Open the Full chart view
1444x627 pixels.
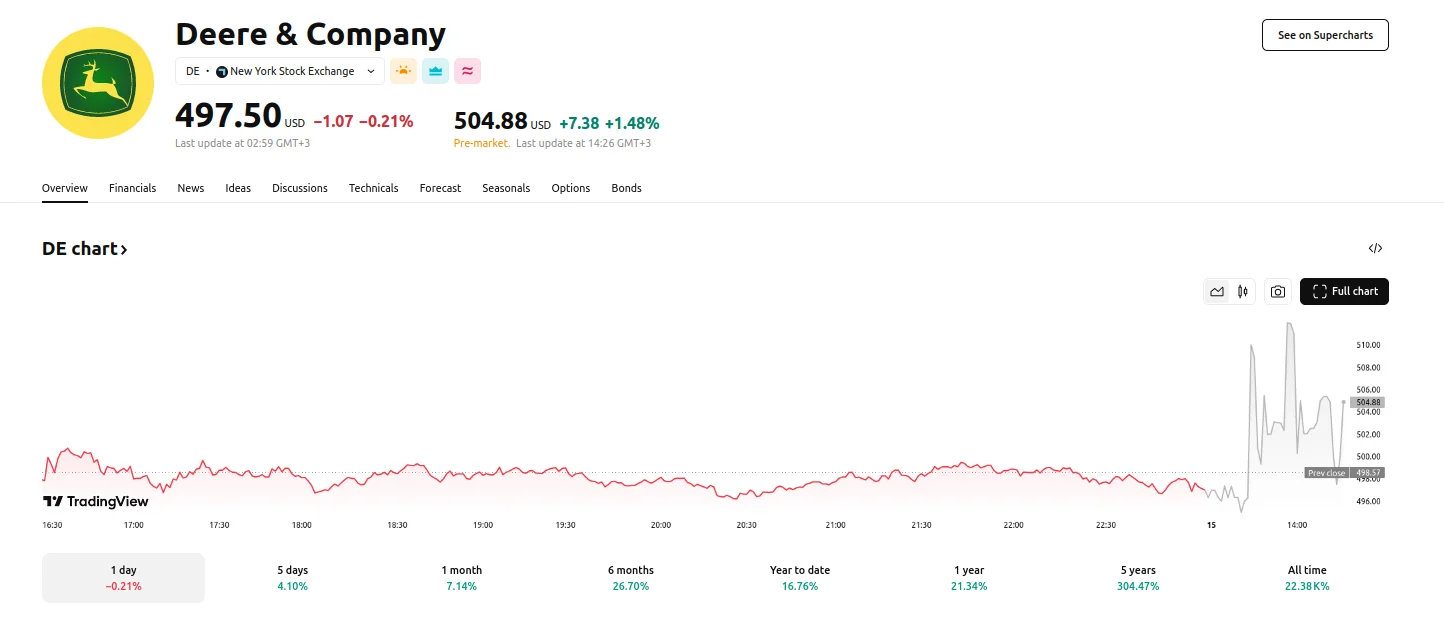click(x=1344, y=291)
